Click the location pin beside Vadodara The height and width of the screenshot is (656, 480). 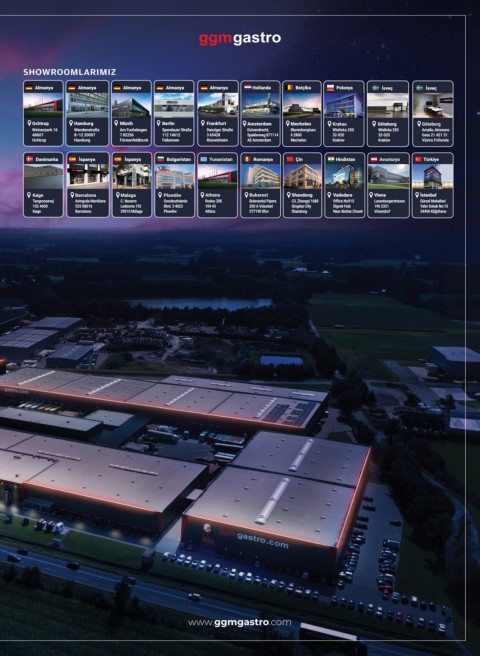[x=329, y=195]
